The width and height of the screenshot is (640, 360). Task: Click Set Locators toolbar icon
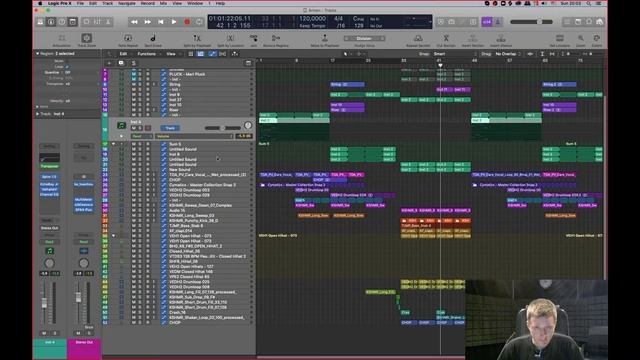pos(560,38)
